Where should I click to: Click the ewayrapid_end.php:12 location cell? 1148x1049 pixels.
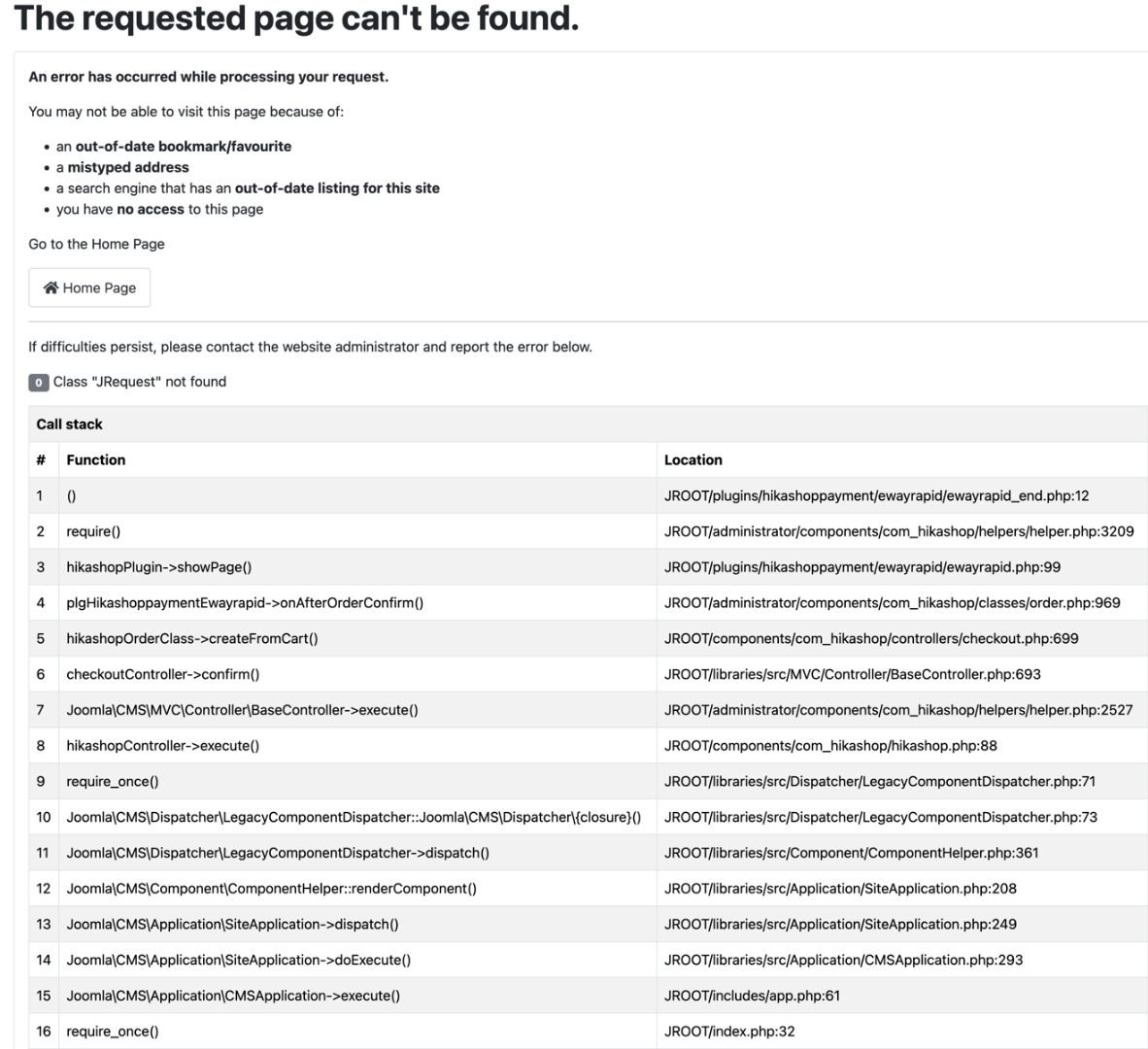point(876,496)
